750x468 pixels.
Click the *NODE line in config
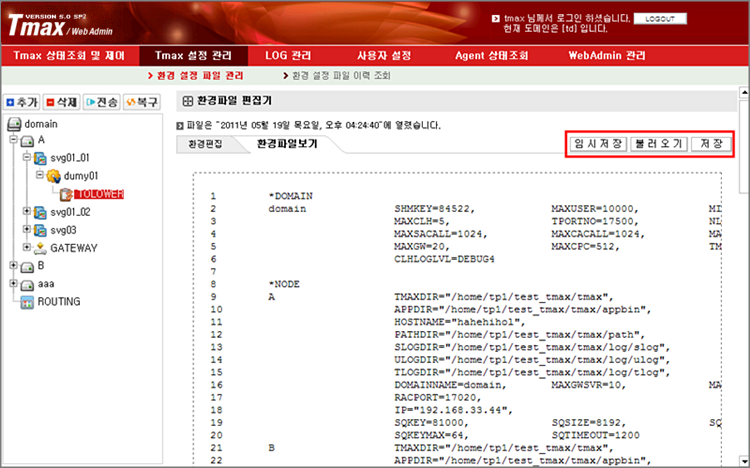coord(284,284)
